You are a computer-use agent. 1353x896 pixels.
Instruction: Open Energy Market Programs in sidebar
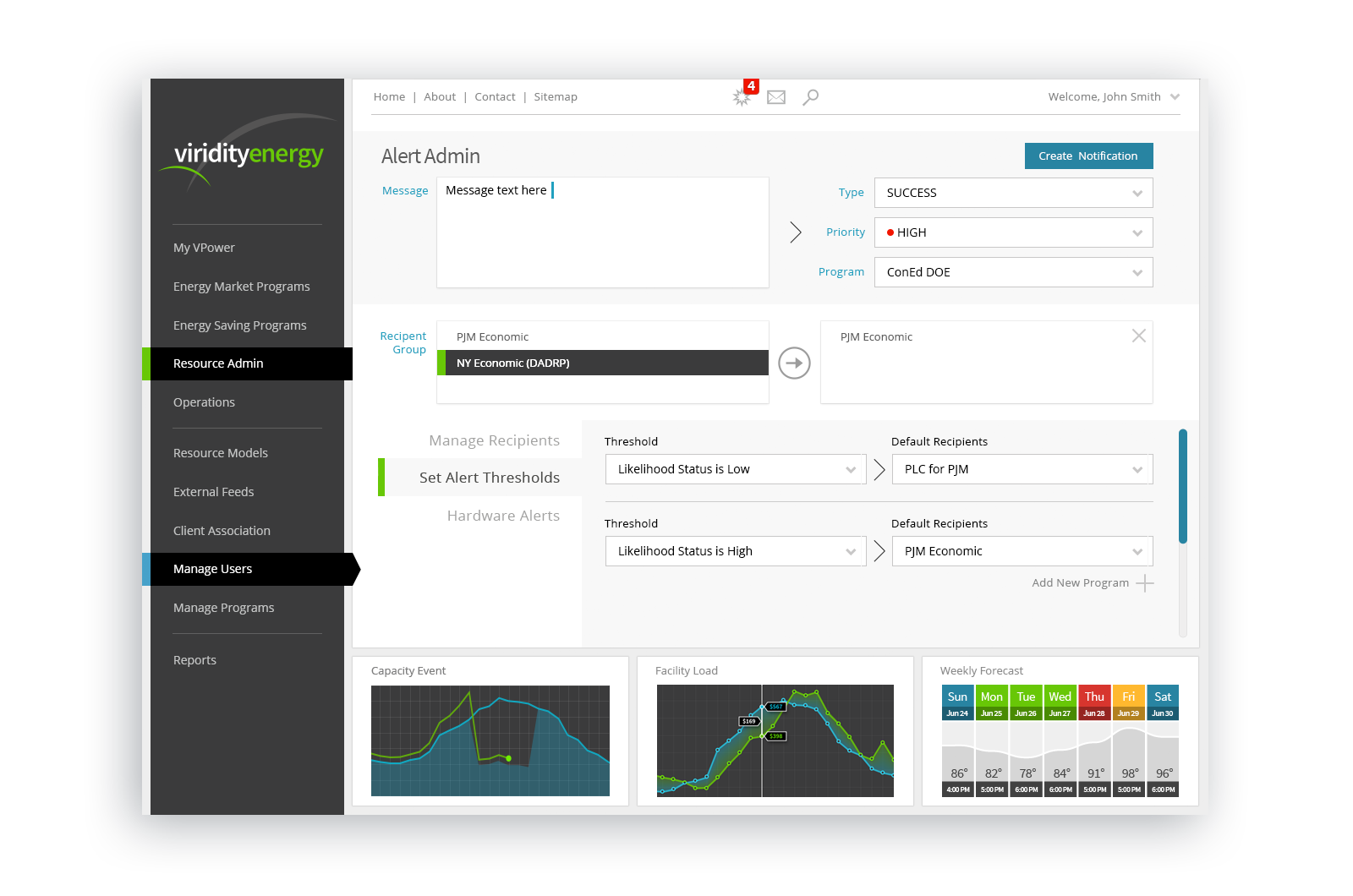[x=241, y=287]
